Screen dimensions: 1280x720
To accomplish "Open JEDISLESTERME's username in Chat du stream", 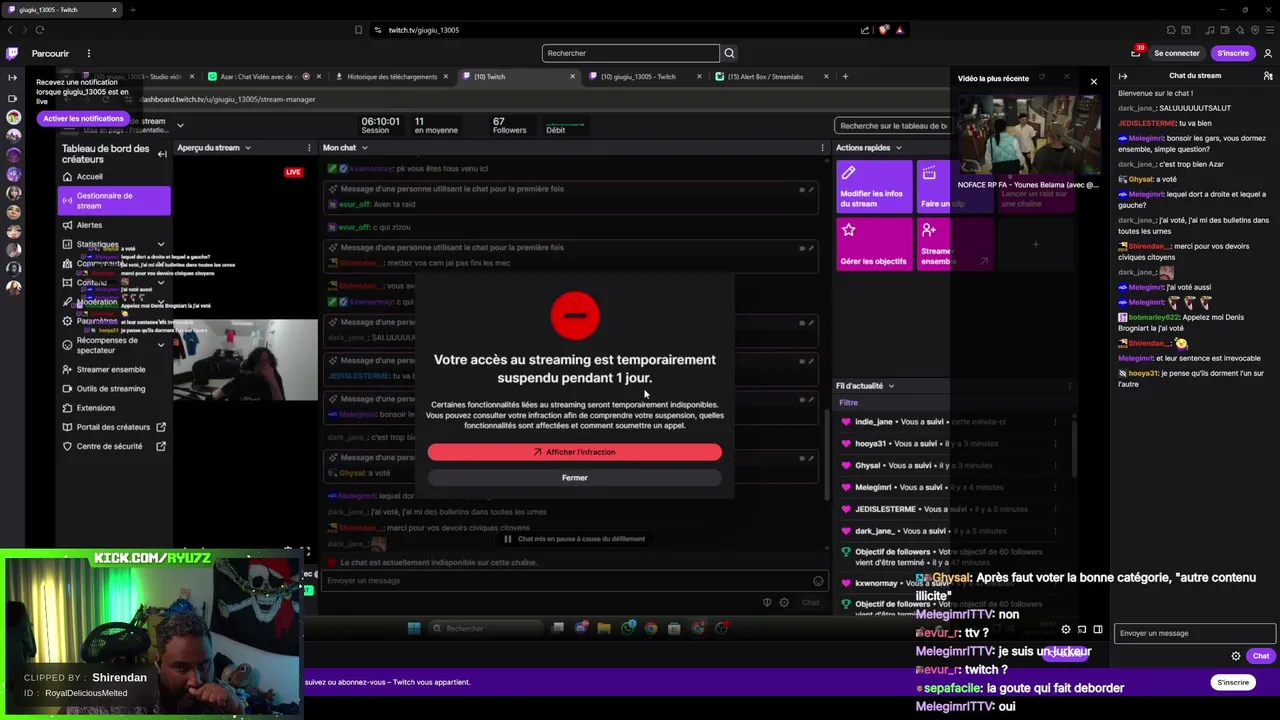I will point(1147,123).
